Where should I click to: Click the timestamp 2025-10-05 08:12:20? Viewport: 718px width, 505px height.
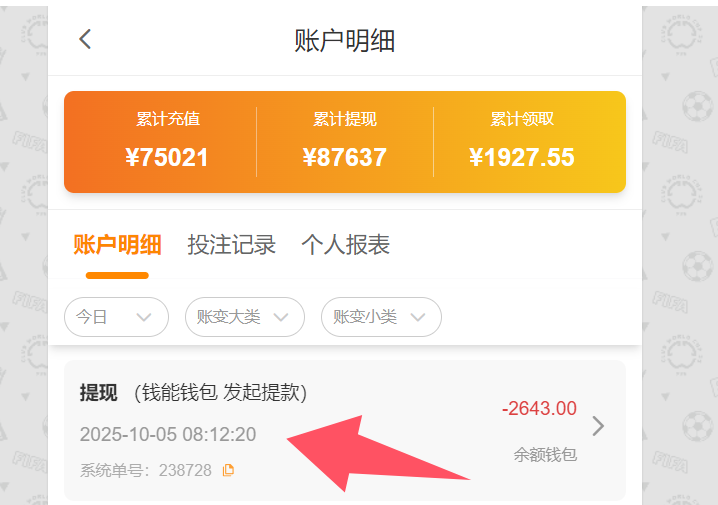click(168, 434)
